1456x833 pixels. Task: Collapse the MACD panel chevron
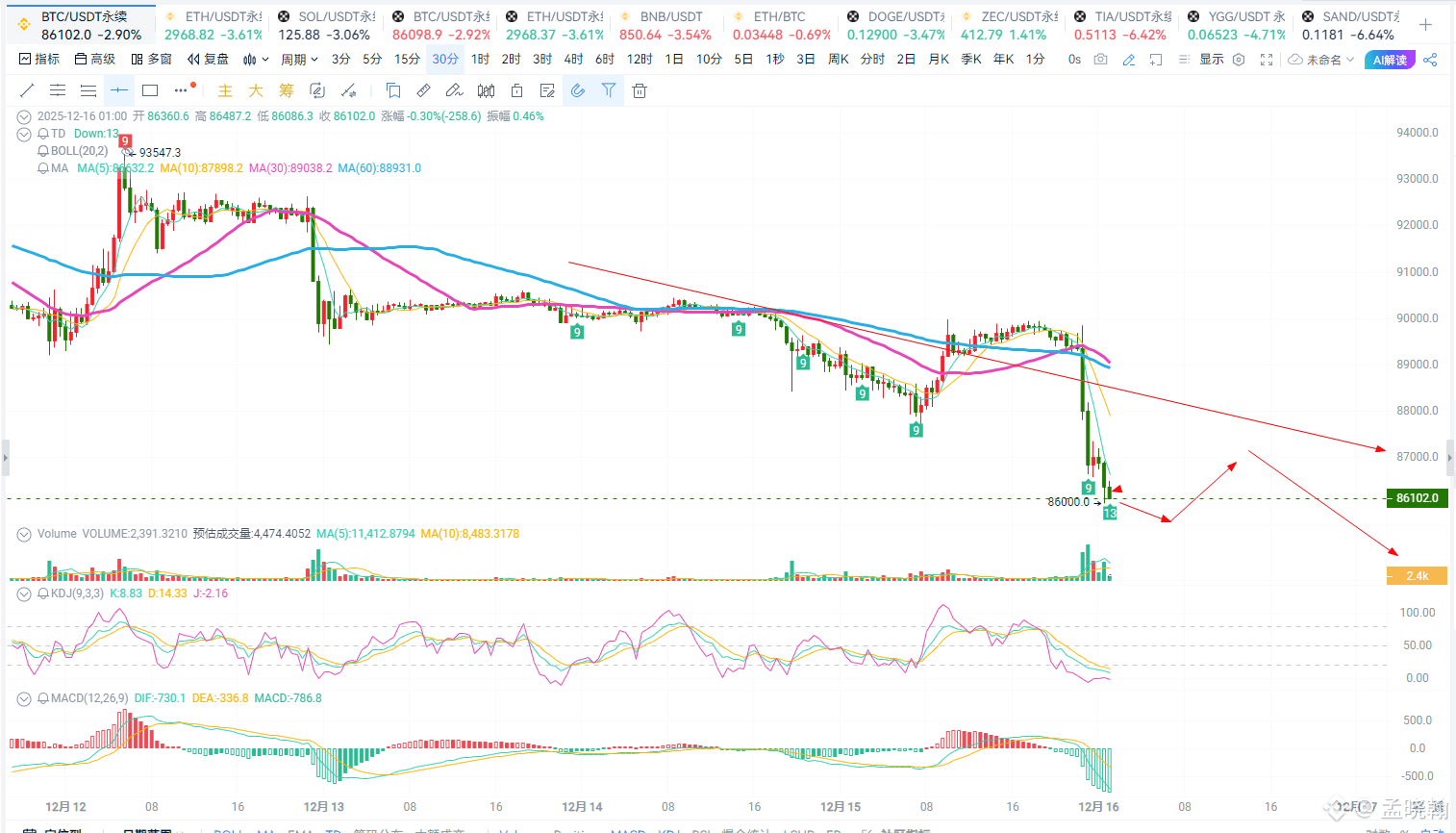24,698
